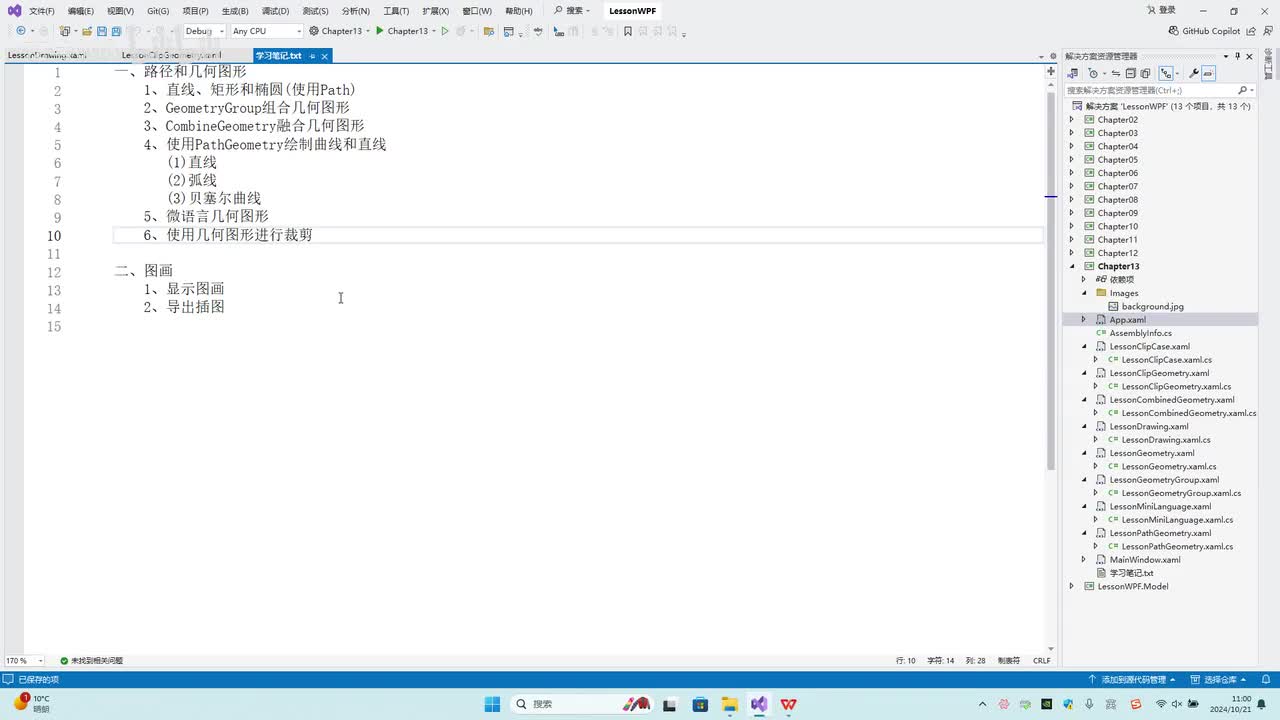Close the 学习笔记.txt tab
Screen dimensions: 1280x720
coord(326,56)
